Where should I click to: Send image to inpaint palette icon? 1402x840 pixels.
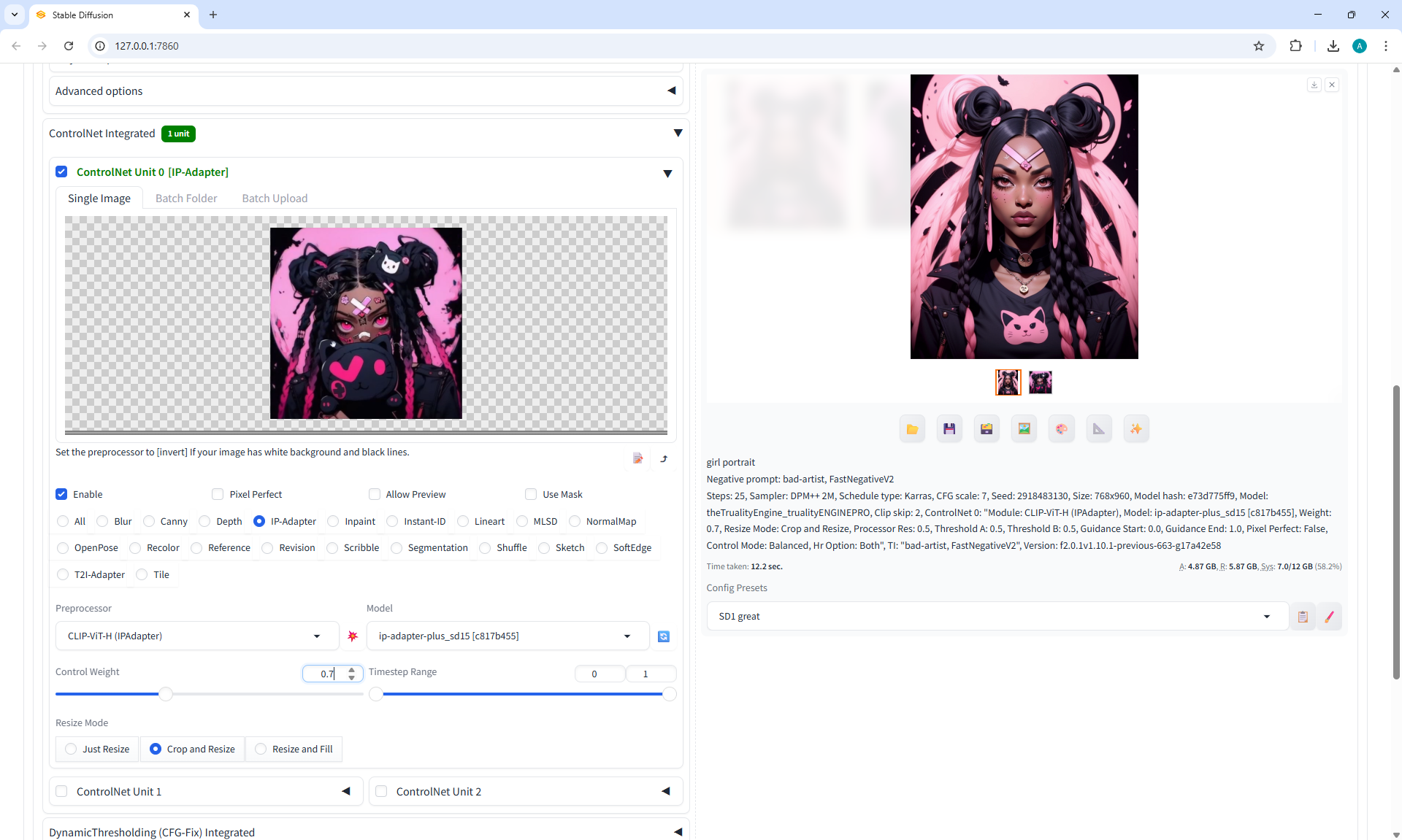pos(1061,429)
